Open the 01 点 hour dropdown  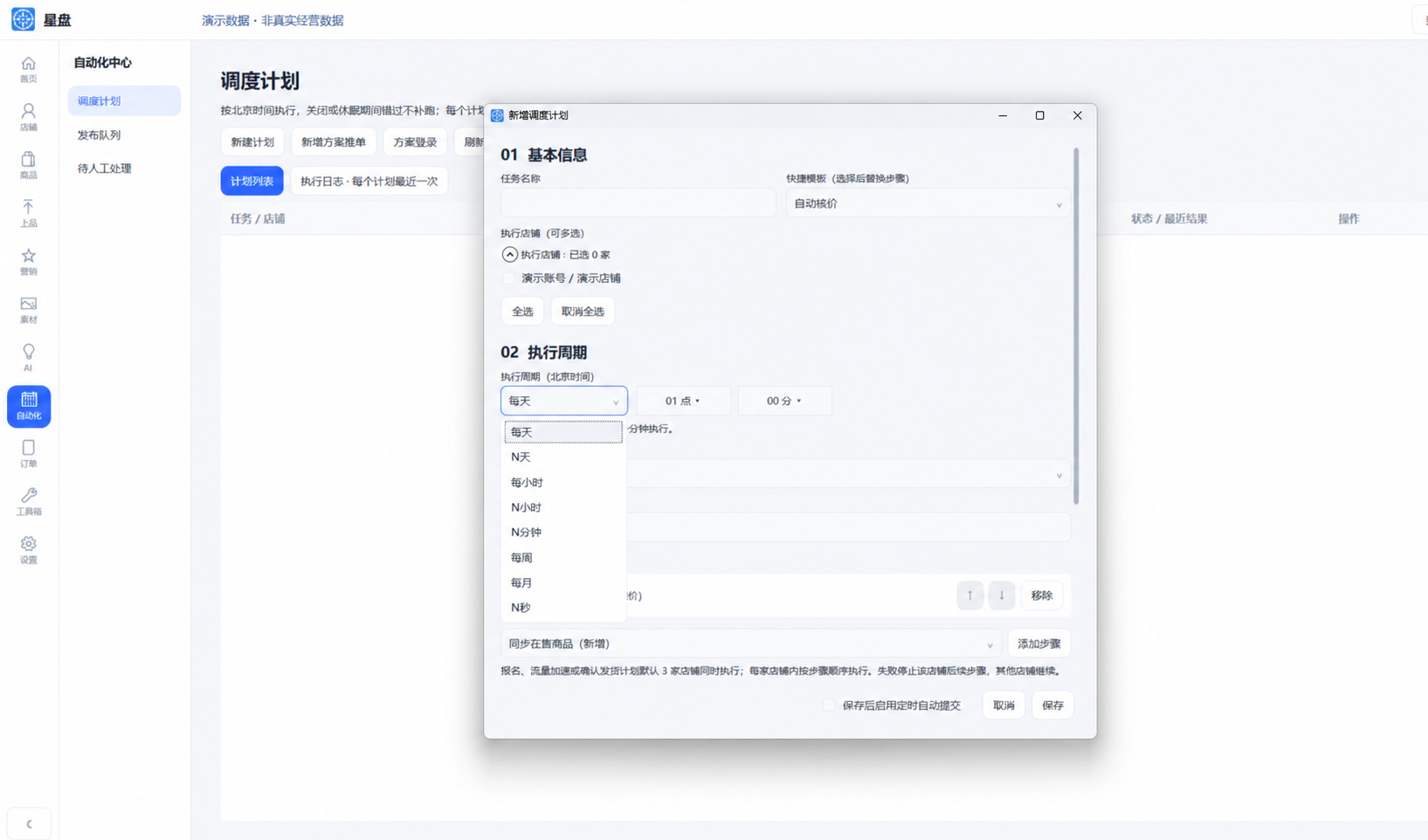pyautogui.click(x=683, y=401)
